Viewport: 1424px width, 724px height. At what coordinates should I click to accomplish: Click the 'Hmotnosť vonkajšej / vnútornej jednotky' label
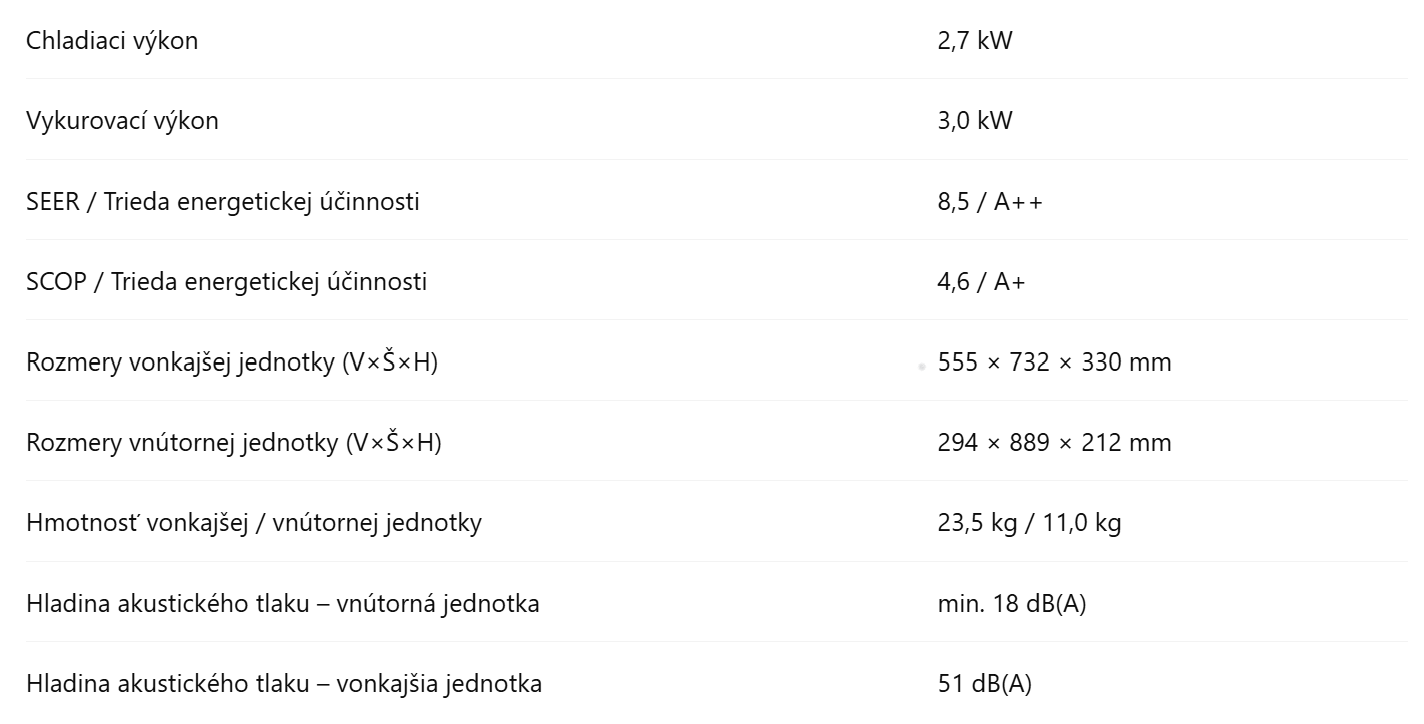click(x=254, y=523)
